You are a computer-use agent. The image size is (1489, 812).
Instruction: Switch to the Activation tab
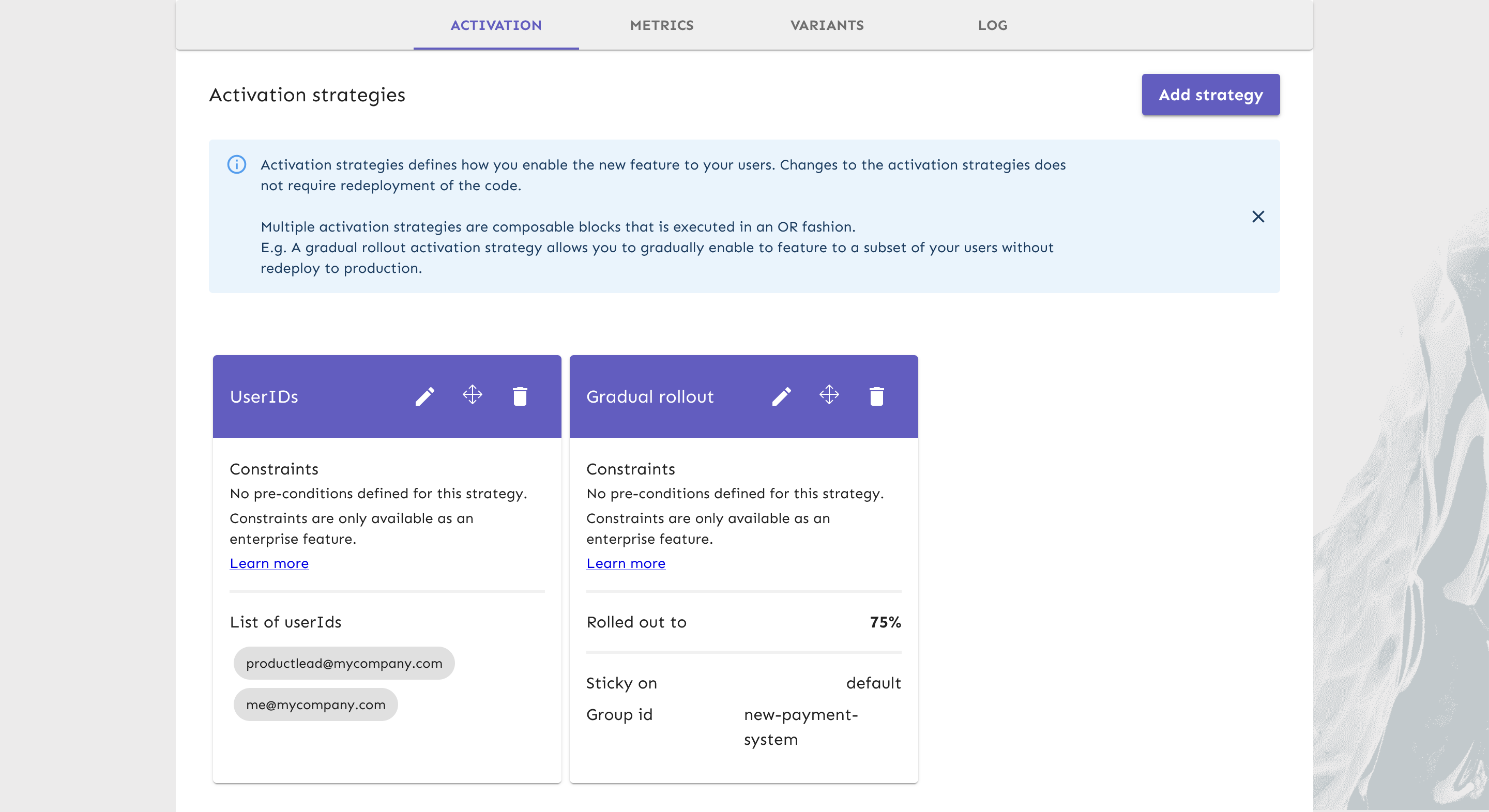tap(496, 25)
